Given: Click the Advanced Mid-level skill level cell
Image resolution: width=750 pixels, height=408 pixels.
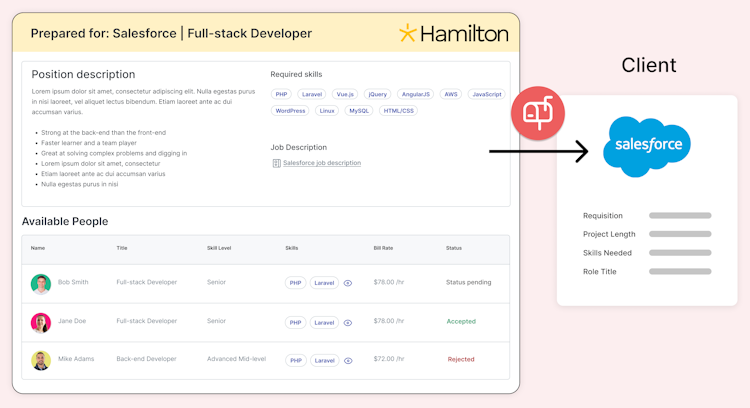Looking at the screenshot, I should (x=236, y=359).
